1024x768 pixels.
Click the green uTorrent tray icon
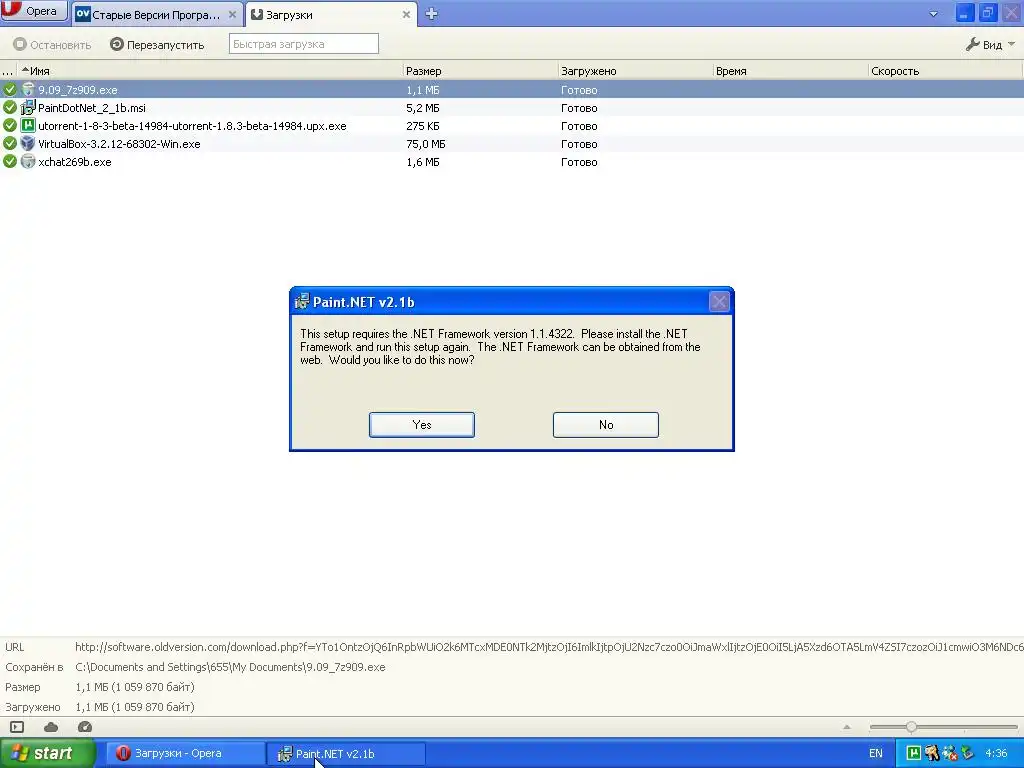914,754
